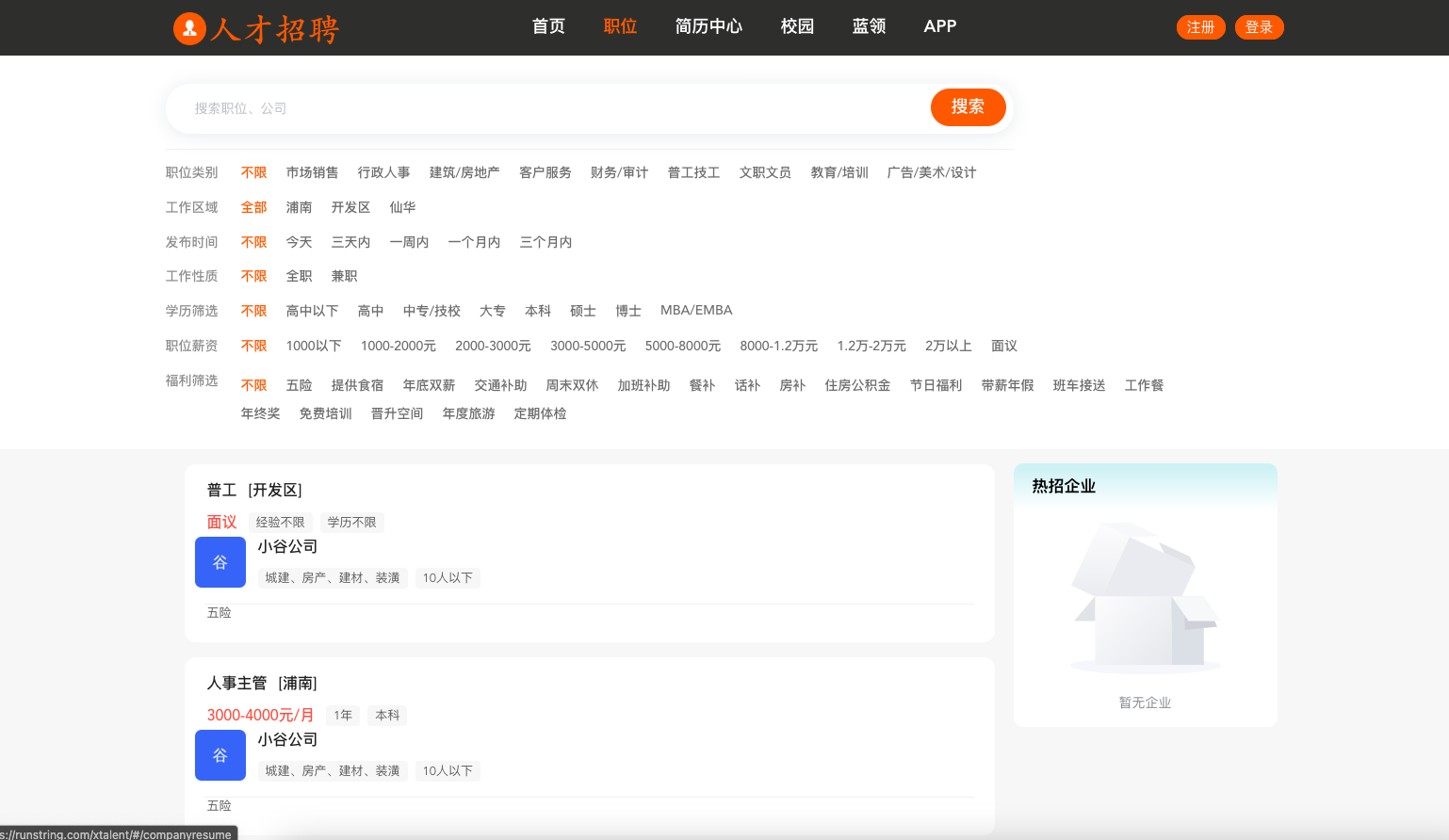Click the person icon inside the logo circle
The image size is (1449, 840).
point(189,27)
